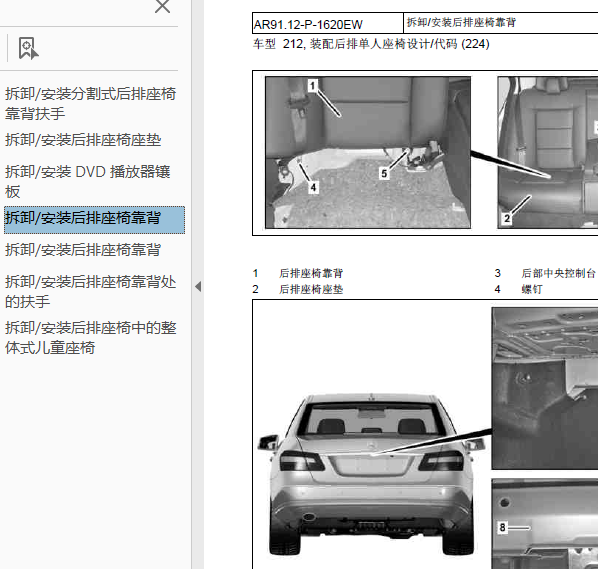The image size is (598, 569).
Task: Click the rear view car image
Action: point(371,473)
